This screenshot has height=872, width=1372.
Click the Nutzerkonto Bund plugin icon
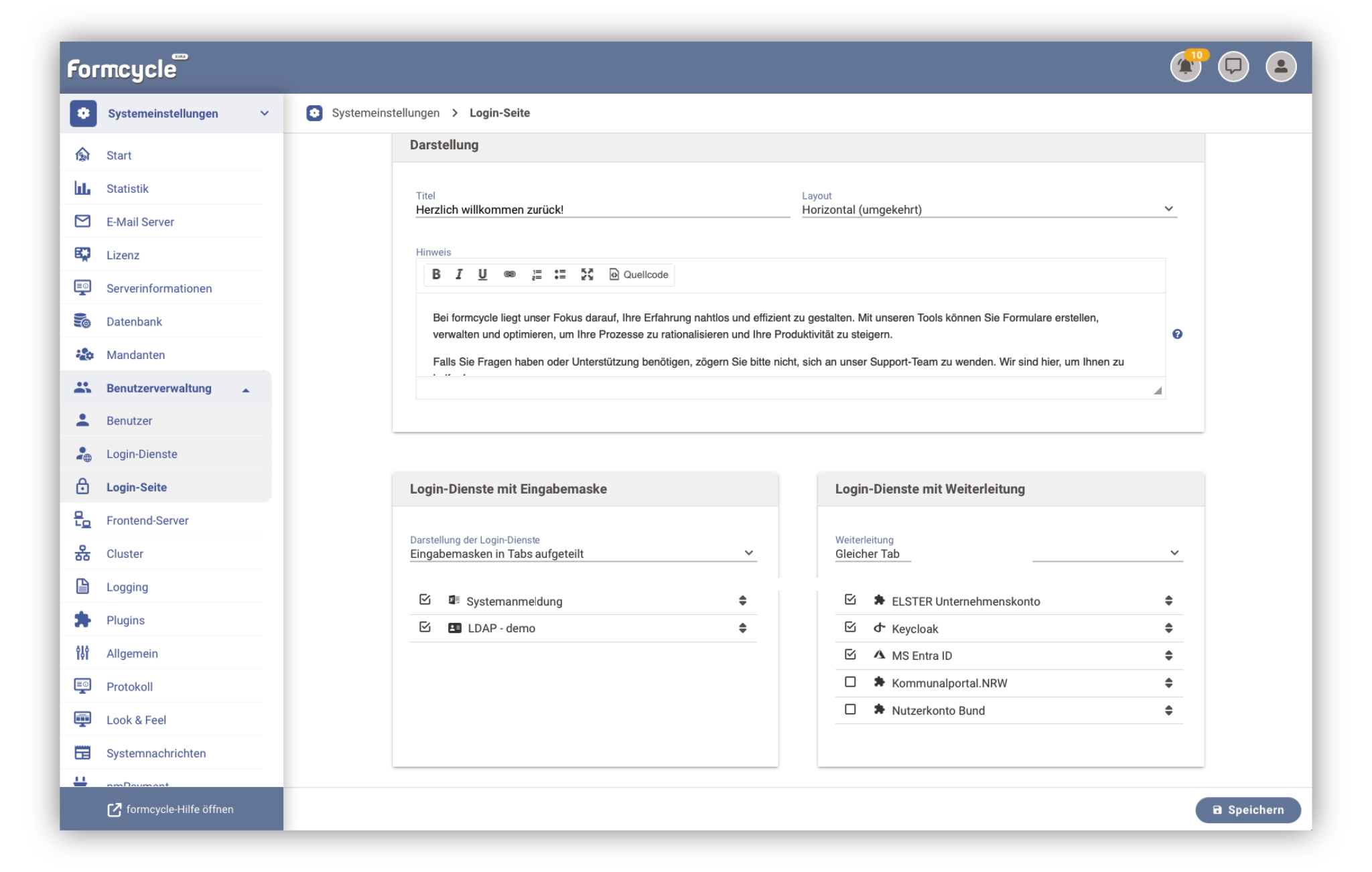coord(879,709)
